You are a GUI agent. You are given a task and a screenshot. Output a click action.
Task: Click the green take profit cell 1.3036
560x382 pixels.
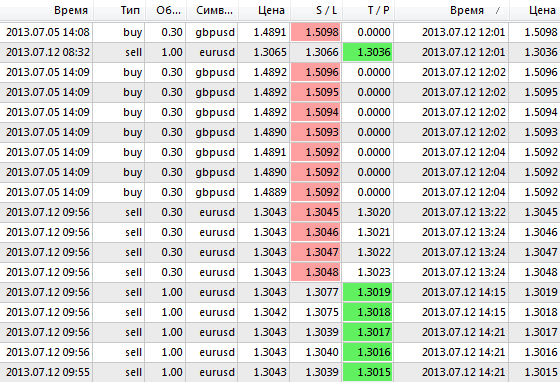[368, 52]
